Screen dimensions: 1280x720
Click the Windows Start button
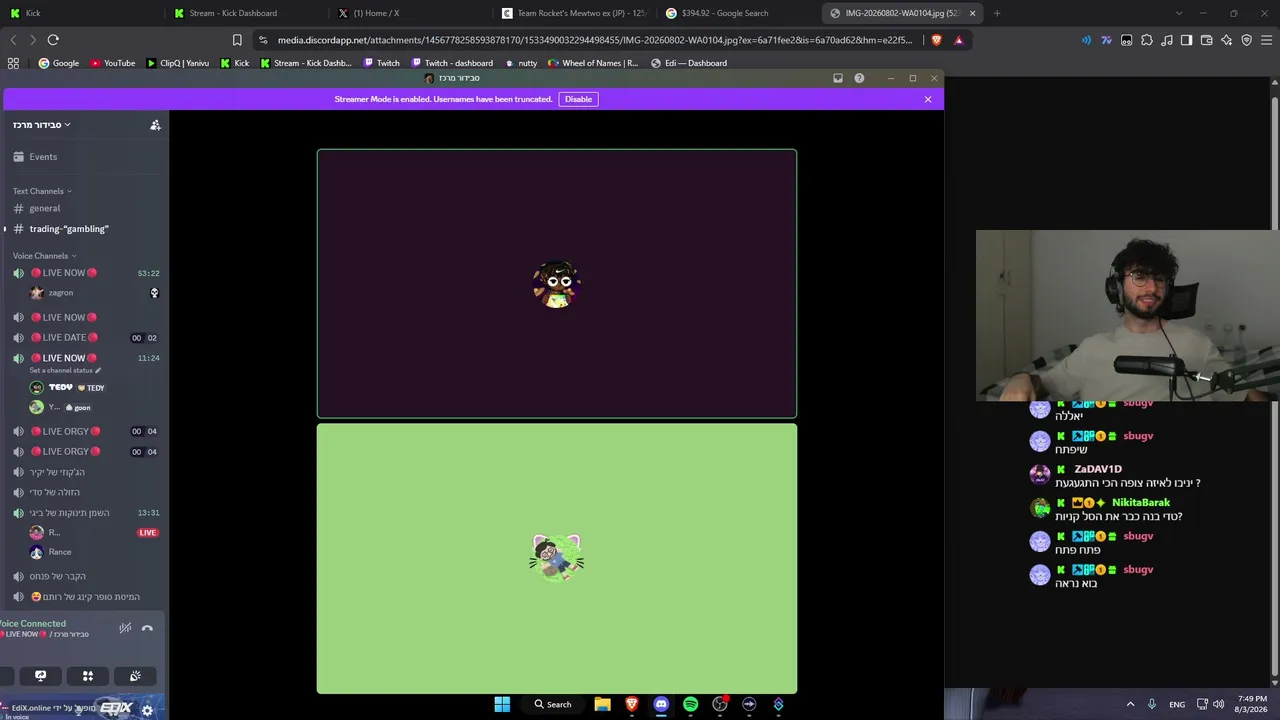[502, 704]
